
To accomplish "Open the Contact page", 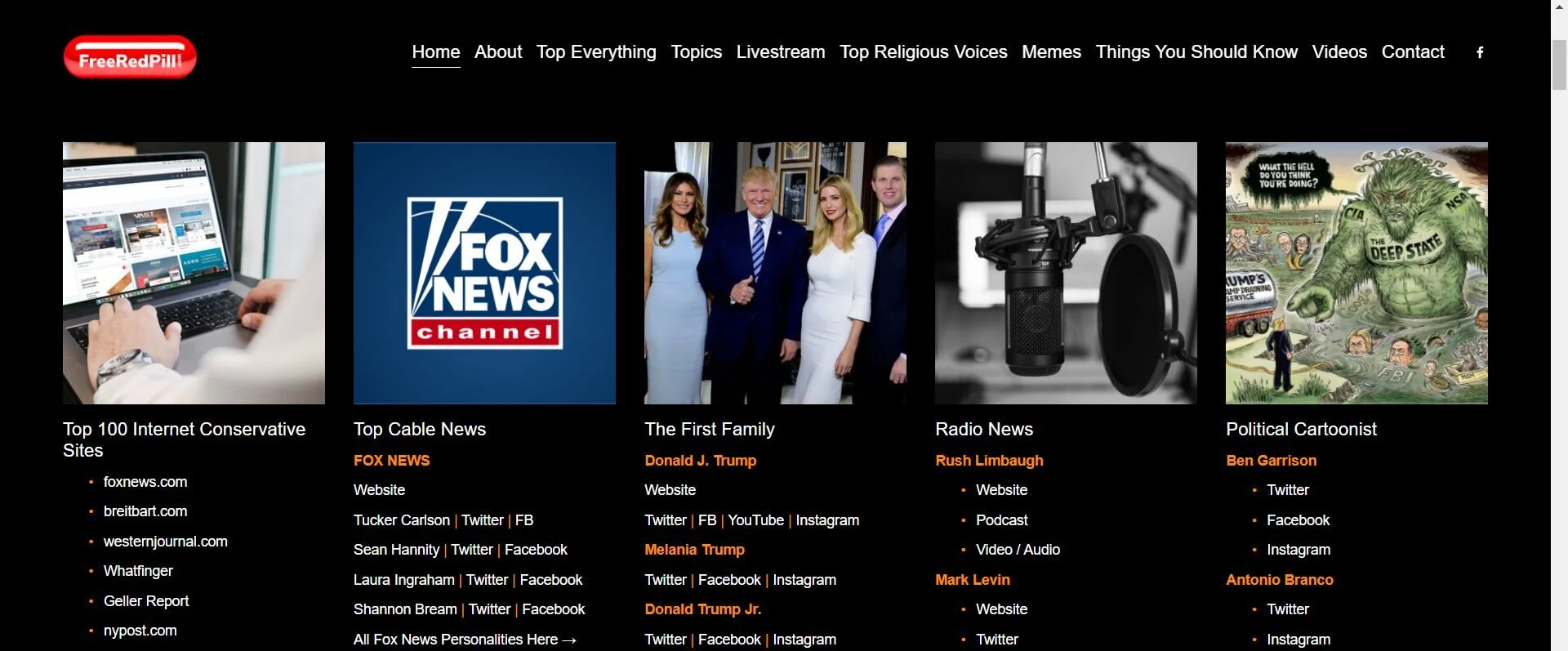I will [1413, 52].
